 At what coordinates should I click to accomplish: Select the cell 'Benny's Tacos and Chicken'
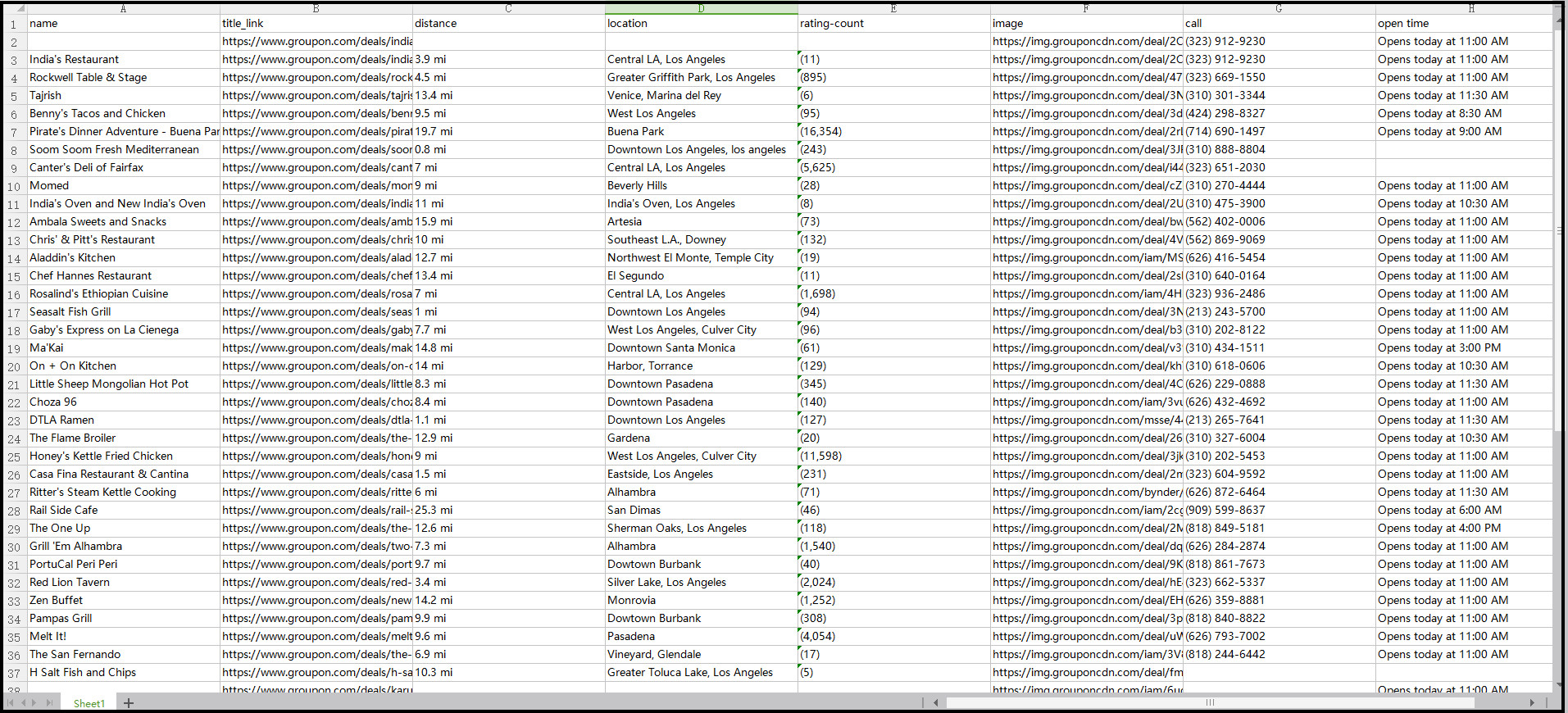[x=123, y=114]
